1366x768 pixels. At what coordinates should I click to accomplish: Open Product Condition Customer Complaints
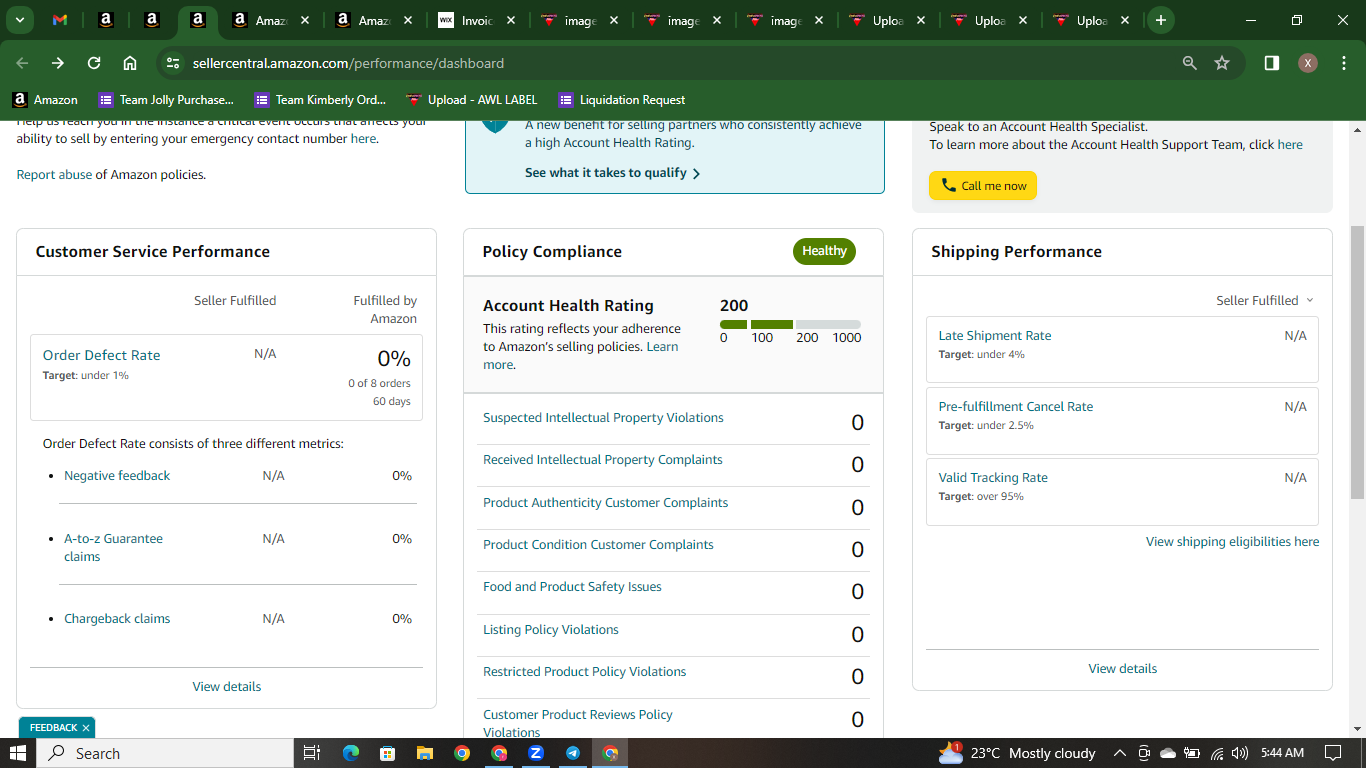[x=598, y=545]
